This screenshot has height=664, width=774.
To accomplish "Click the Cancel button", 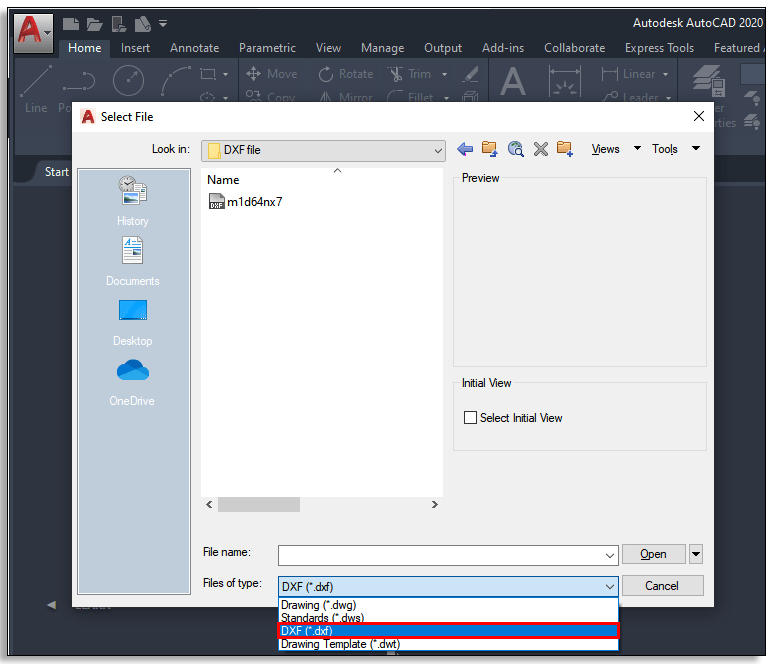I will 662,586.
